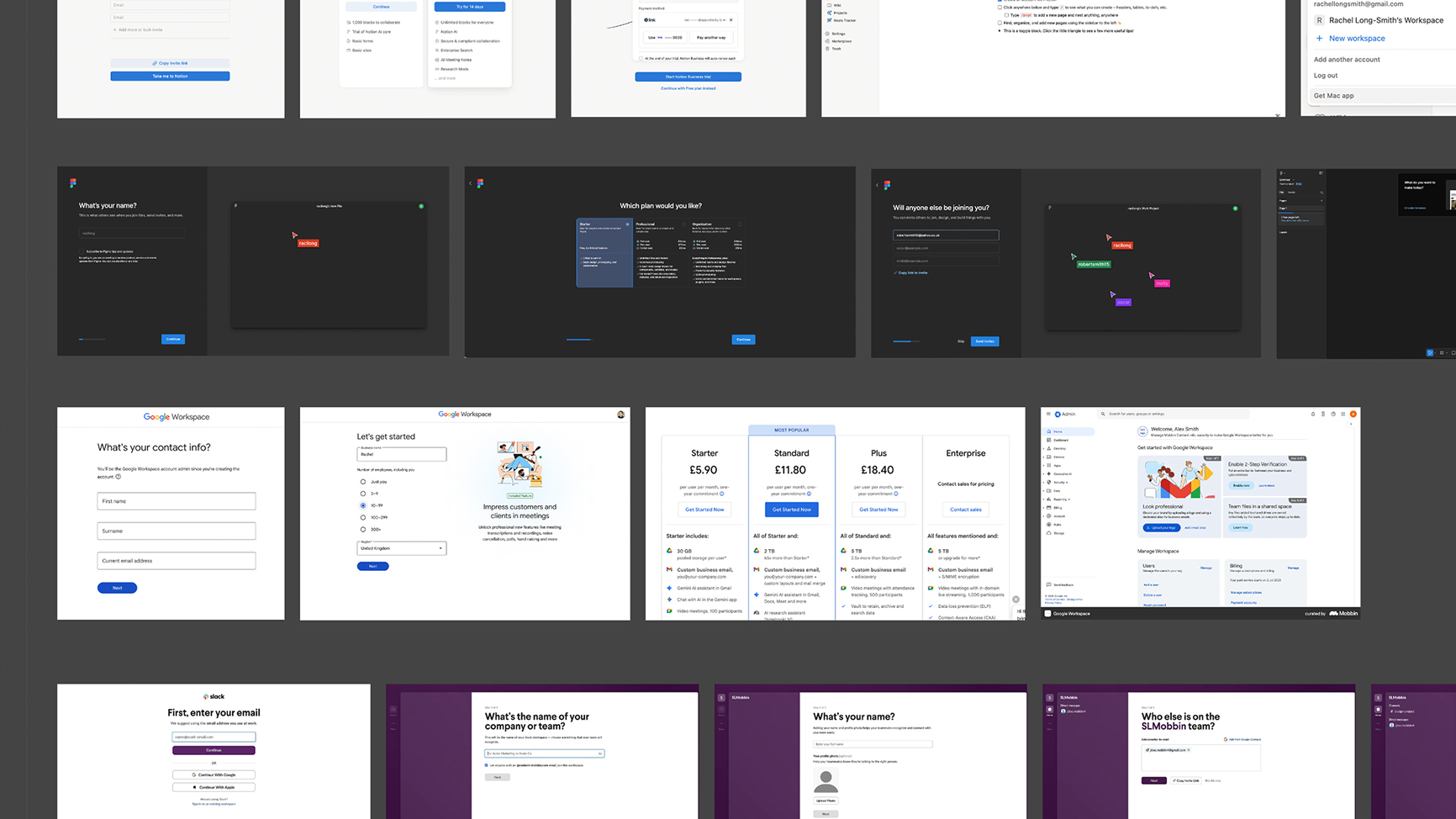Click Manage link in Billing card
Viewport: 1456px width, 819px height.
point(1293,568)
